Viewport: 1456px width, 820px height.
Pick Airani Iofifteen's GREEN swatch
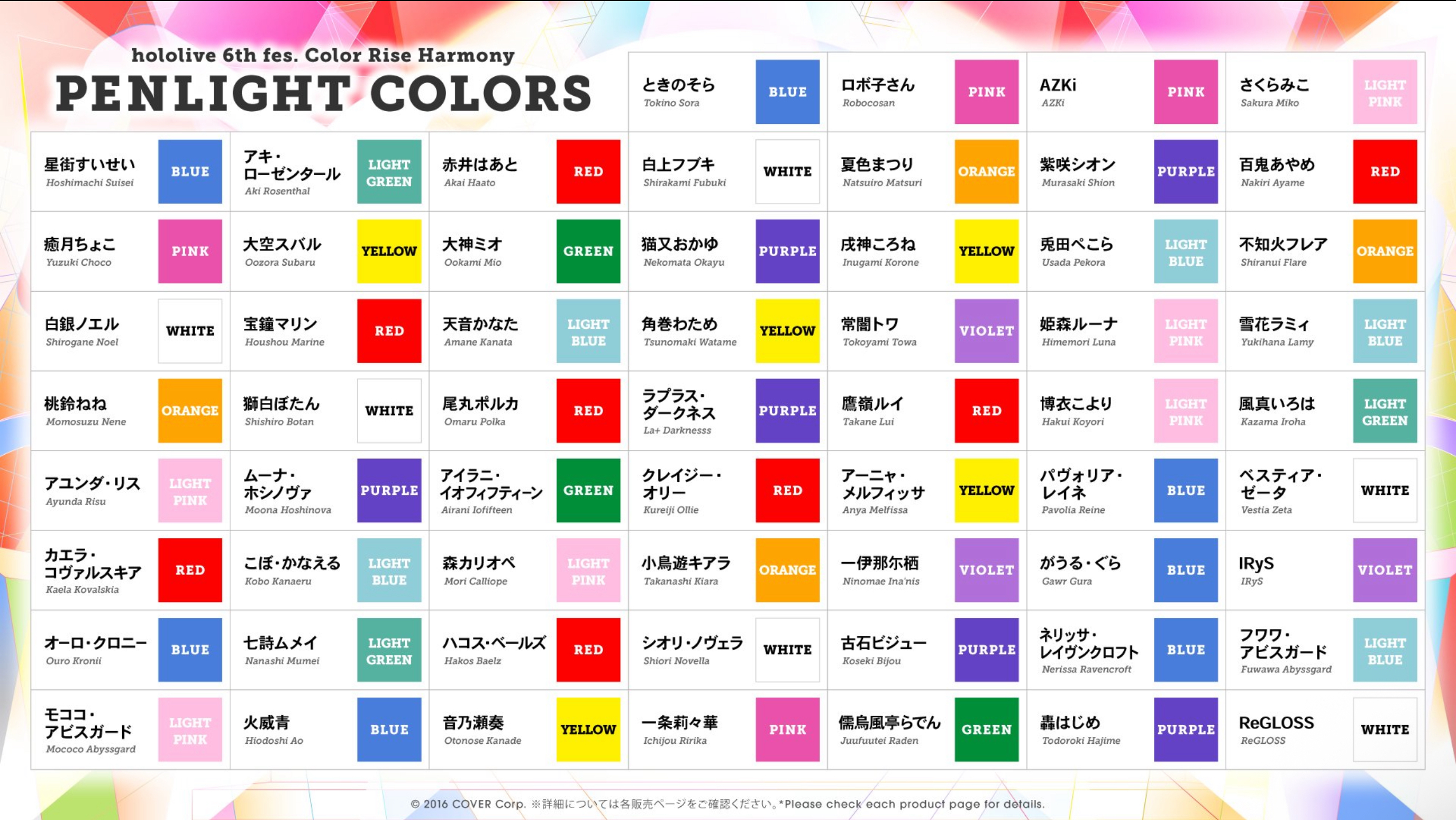588,490
